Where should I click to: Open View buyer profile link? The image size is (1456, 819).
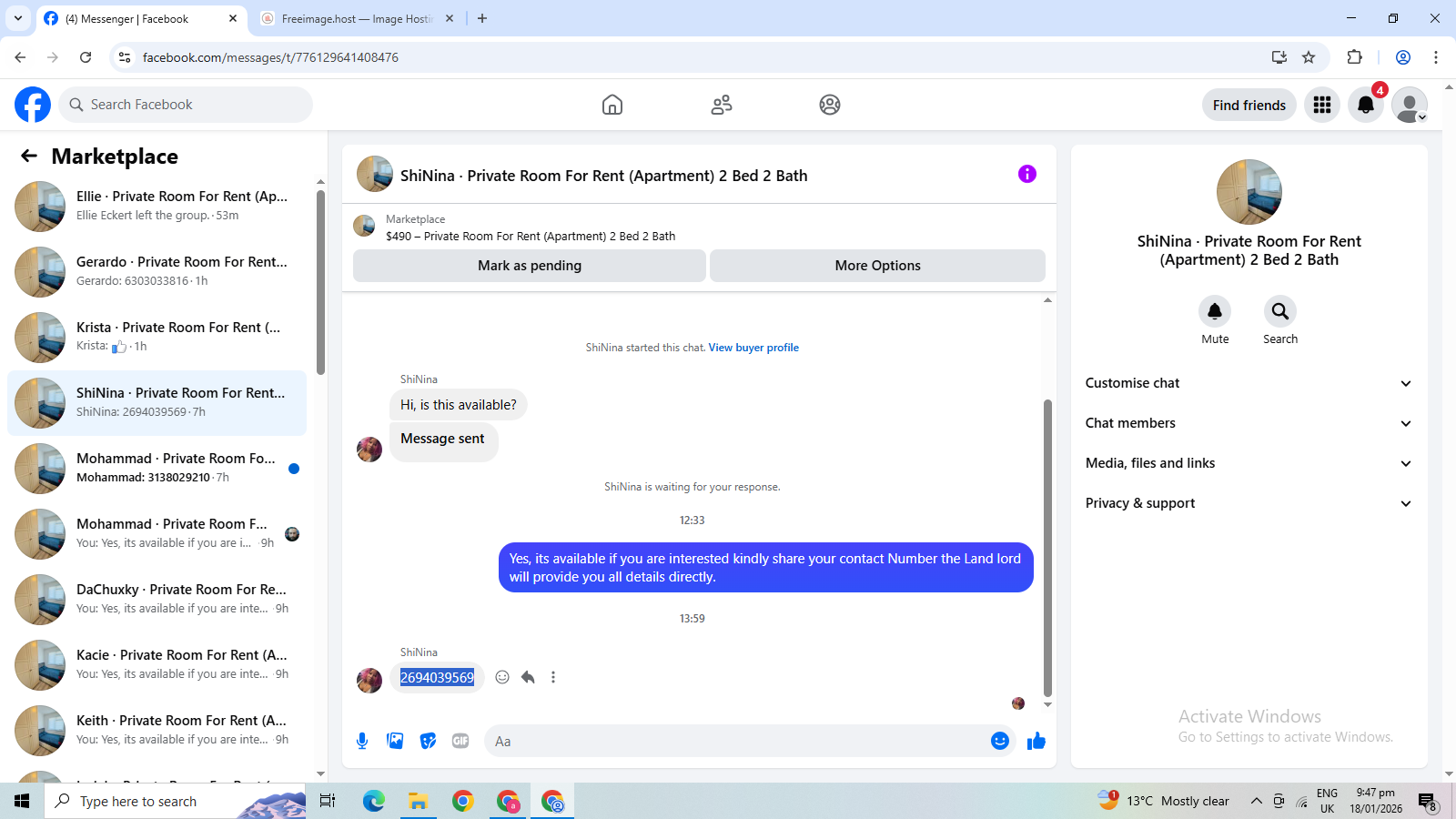coord(753,348)
